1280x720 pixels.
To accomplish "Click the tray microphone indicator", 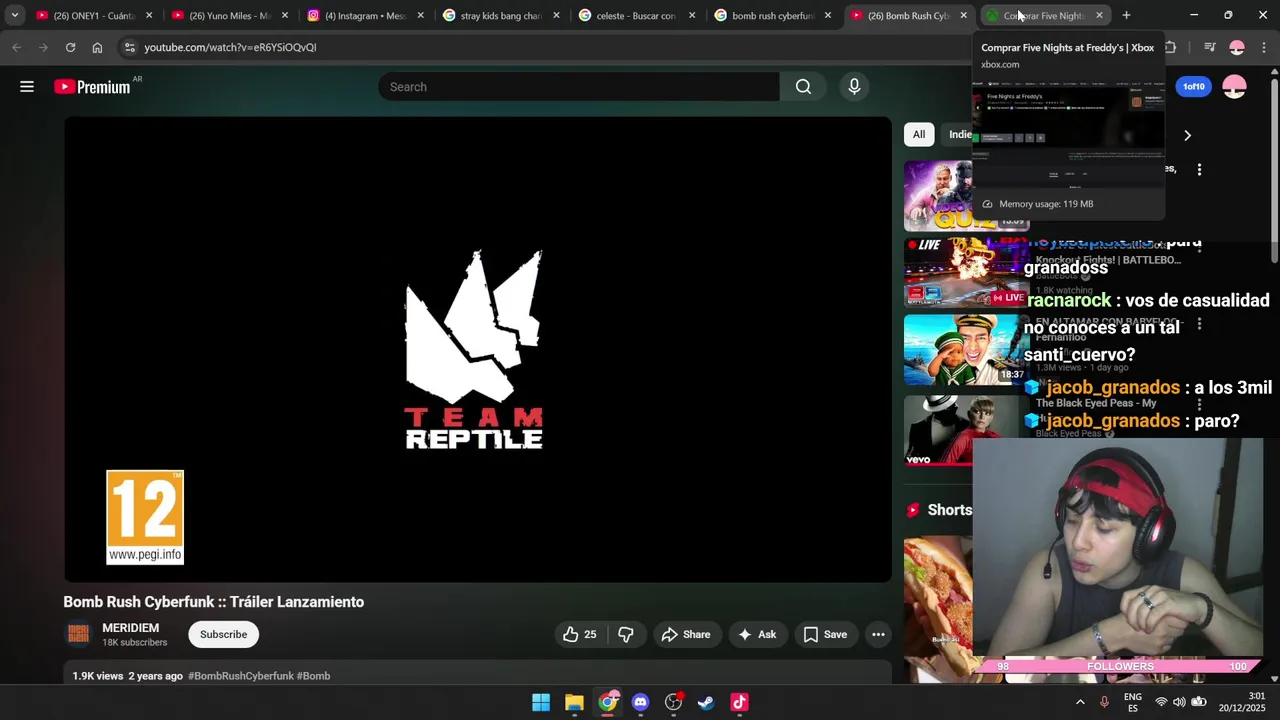I will pyautogui.click(x=1104, y=702).
